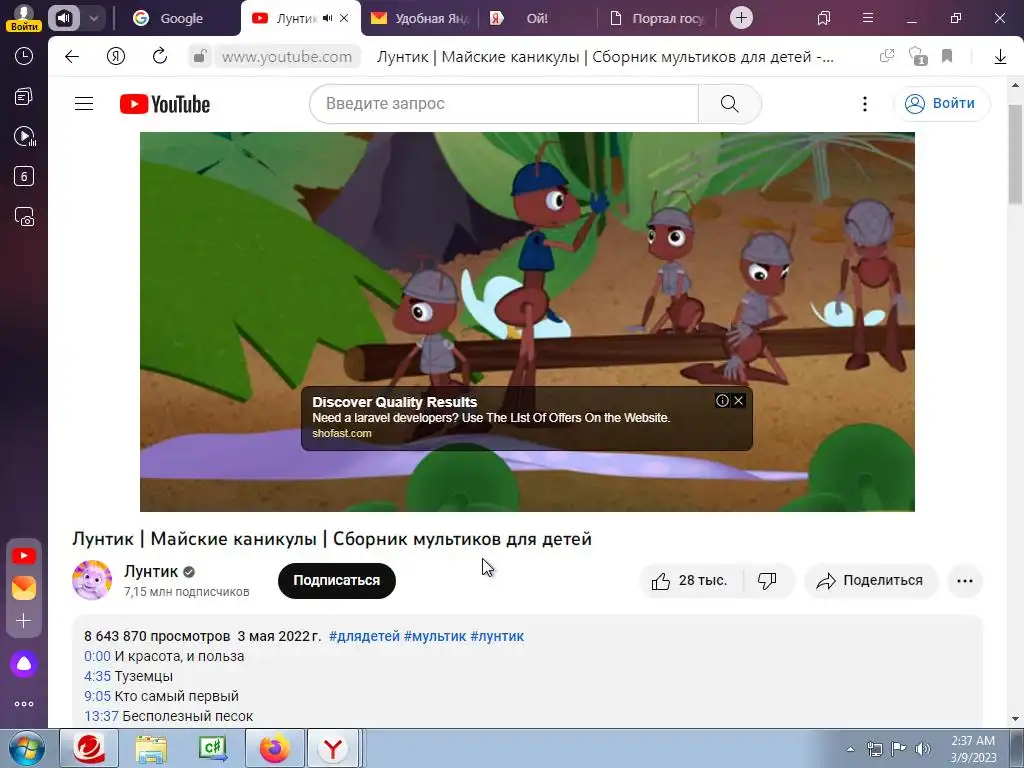Click the #лунтик hashtag

pos(497,636)
